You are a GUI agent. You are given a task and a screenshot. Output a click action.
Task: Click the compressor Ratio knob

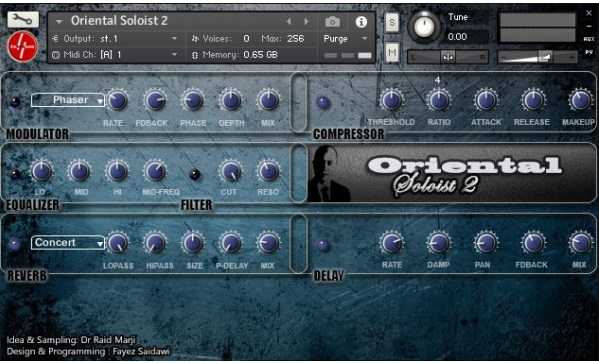pyautogui.click(x=439, y=100)
